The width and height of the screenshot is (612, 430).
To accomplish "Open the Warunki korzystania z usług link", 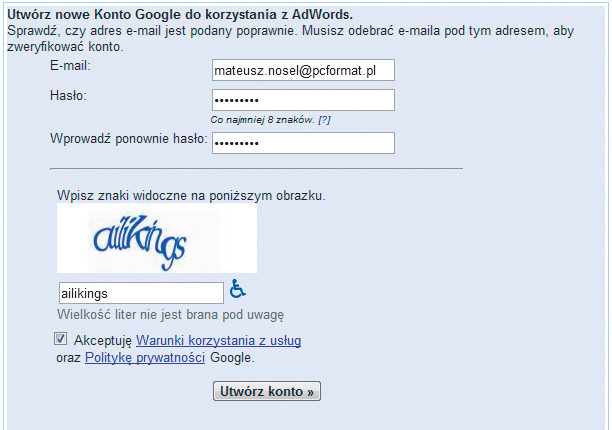I will click(x=218, y=341).
